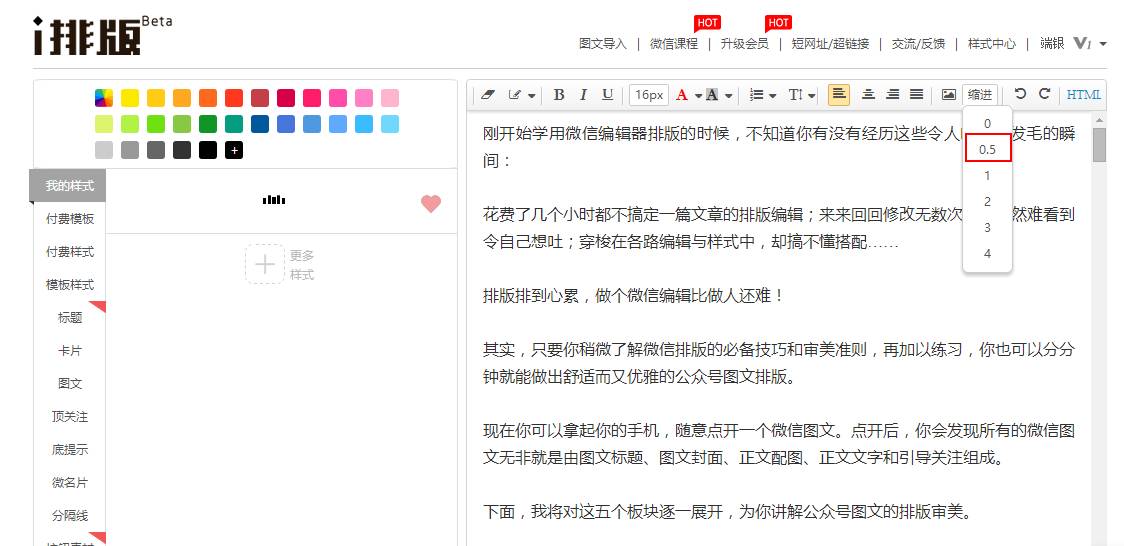
Task: Select justified text alignment
Action: (x=916, y=95)
